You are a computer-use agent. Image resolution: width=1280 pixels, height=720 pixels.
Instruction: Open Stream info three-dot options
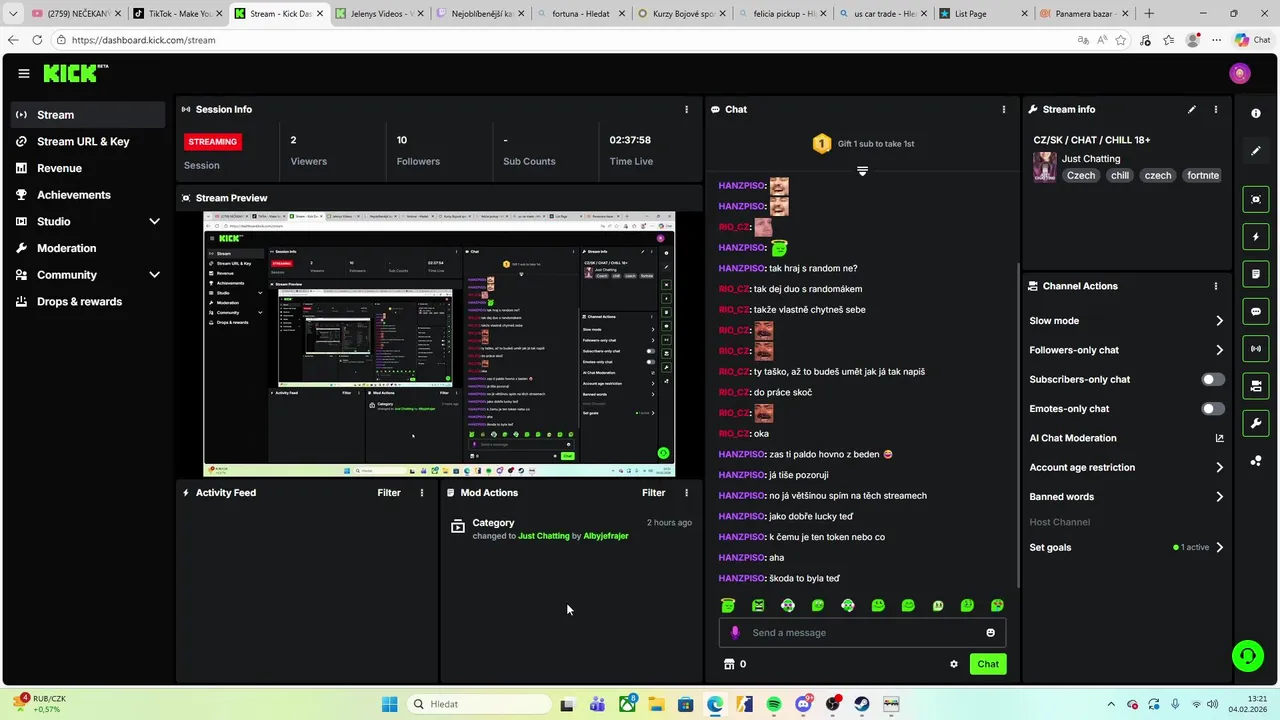[1216, 109]
